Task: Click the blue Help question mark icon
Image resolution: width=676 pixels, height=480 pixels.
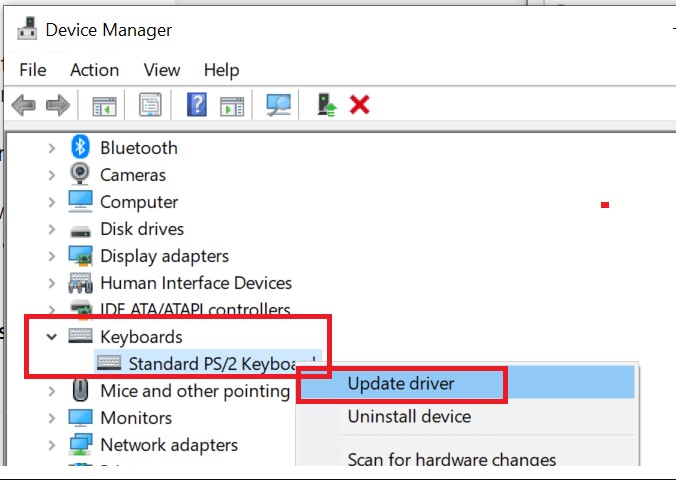Action: [197, 104]
